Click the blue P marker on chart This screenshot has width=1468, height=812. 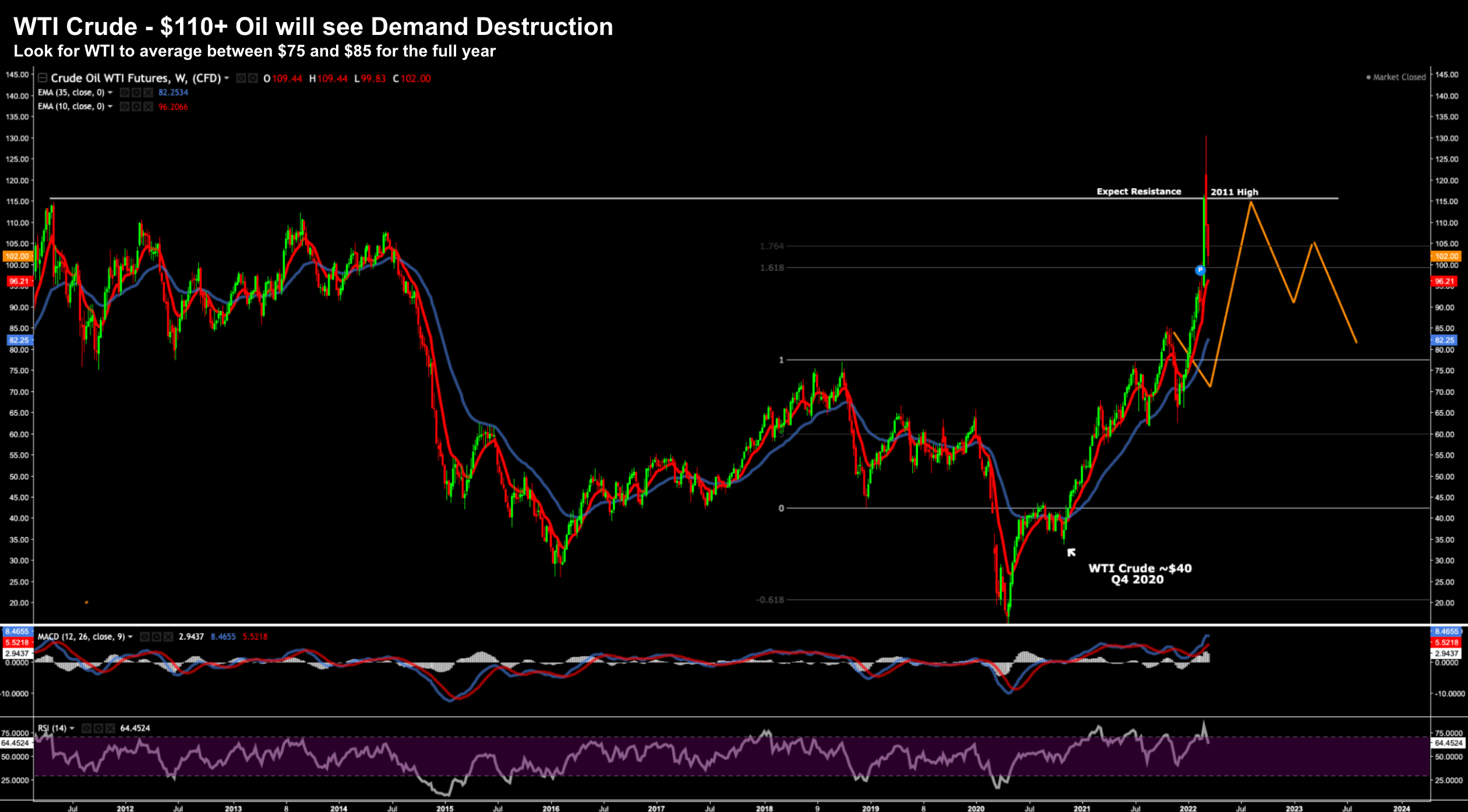tap(1200, 270)
